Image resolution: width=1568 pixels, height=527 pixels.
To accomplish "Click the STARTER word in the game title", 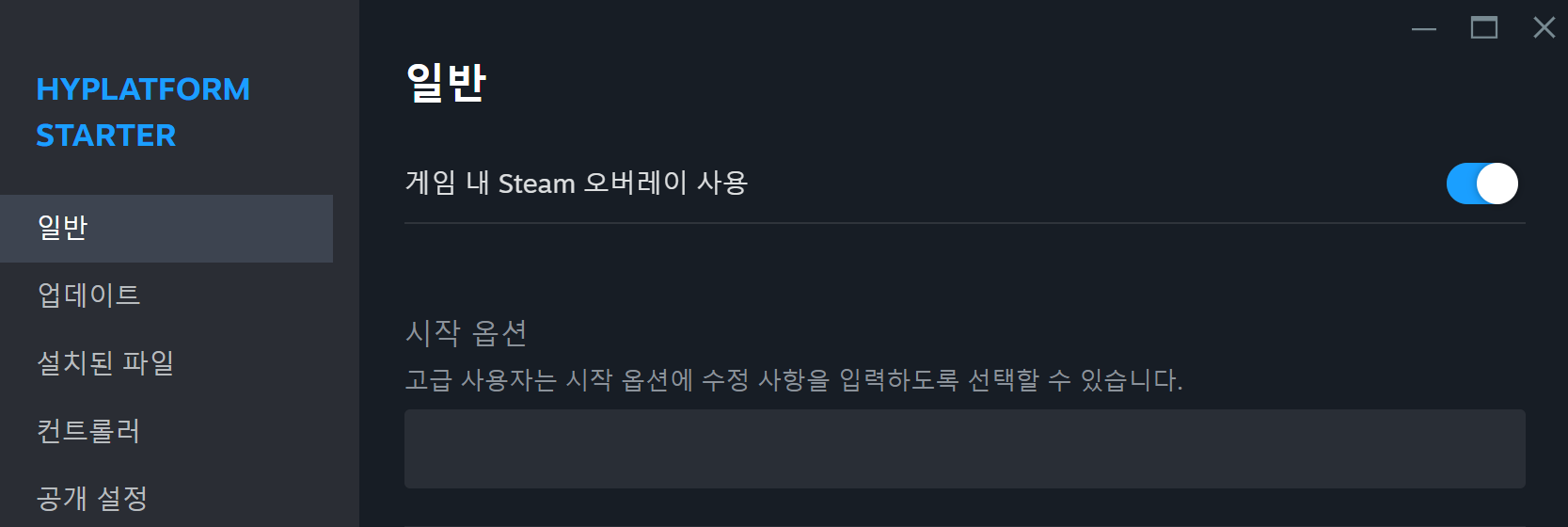I will (x=106, y=136).
